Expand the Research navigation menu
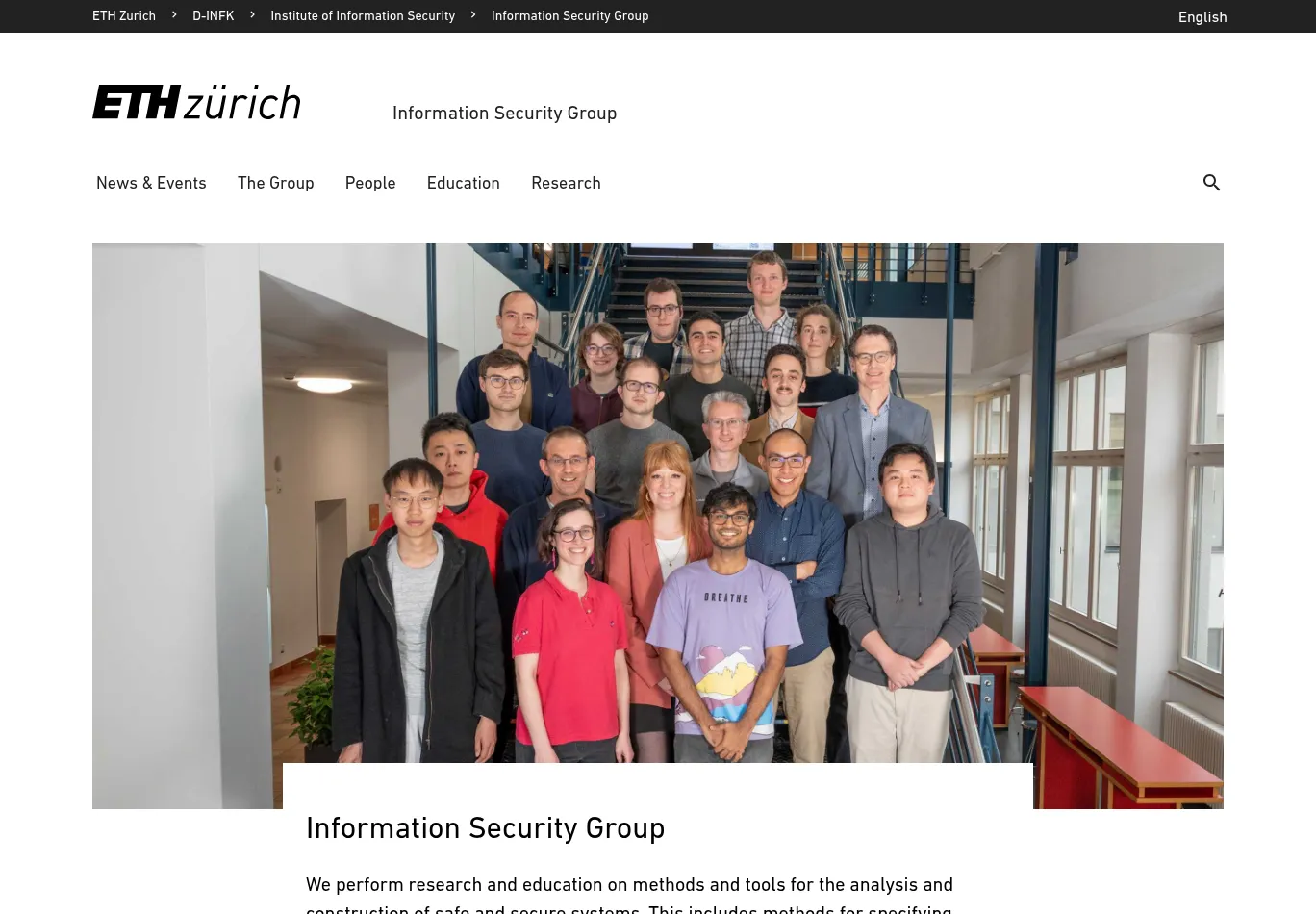Screen dimensions: 1316x914 click(x=566, y=183)
